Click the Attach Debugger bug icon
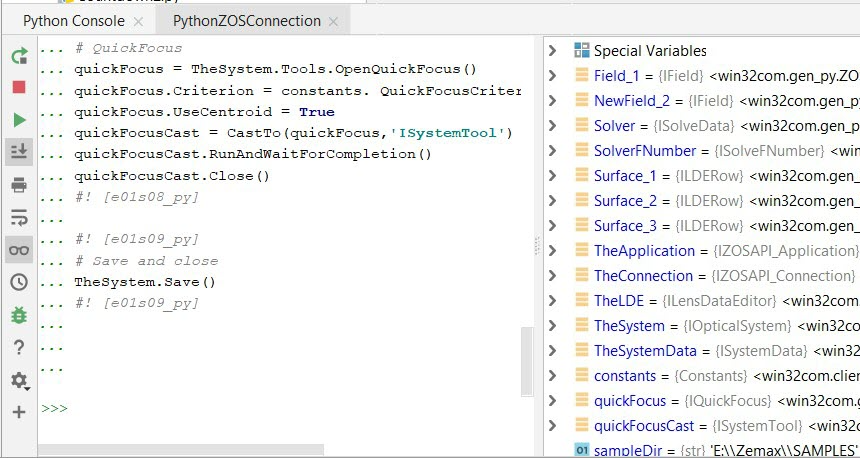860x458 pixels. coord(19,315)
